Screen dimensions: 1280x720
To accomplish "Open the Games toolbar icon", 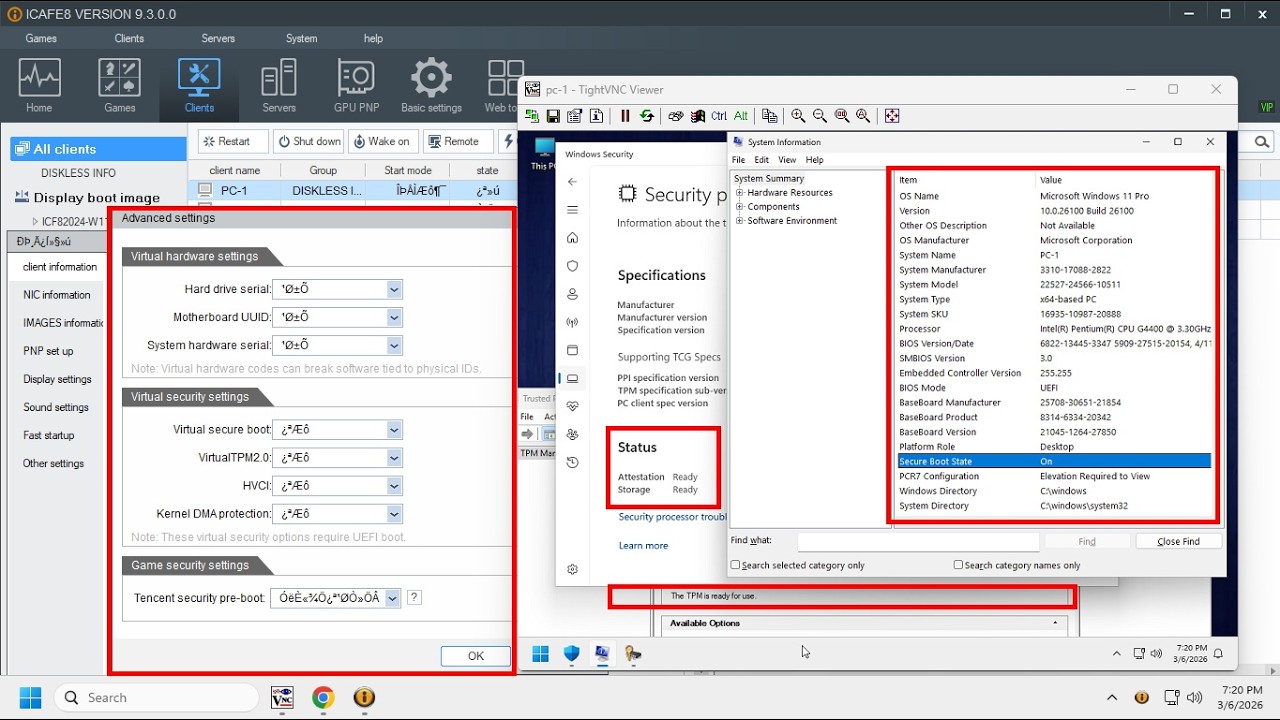I will pos(120,85).
